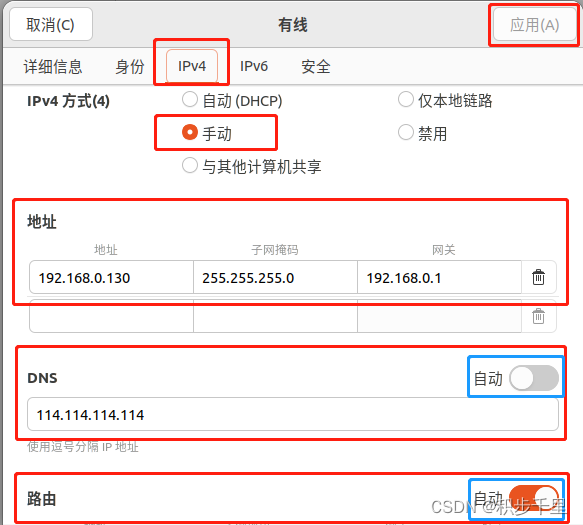This screenshot has width=583, height=525.
Task: Click the 192.168.0.130 address field
Action: point(111,277)
